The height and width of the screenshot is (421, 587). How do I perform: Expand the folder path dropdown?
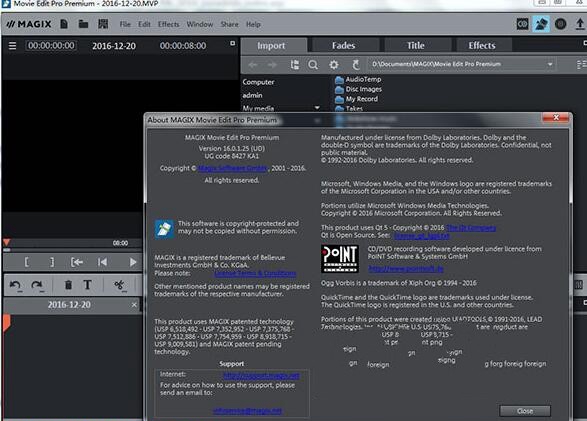pyautogui.click(x=550, y=64)
